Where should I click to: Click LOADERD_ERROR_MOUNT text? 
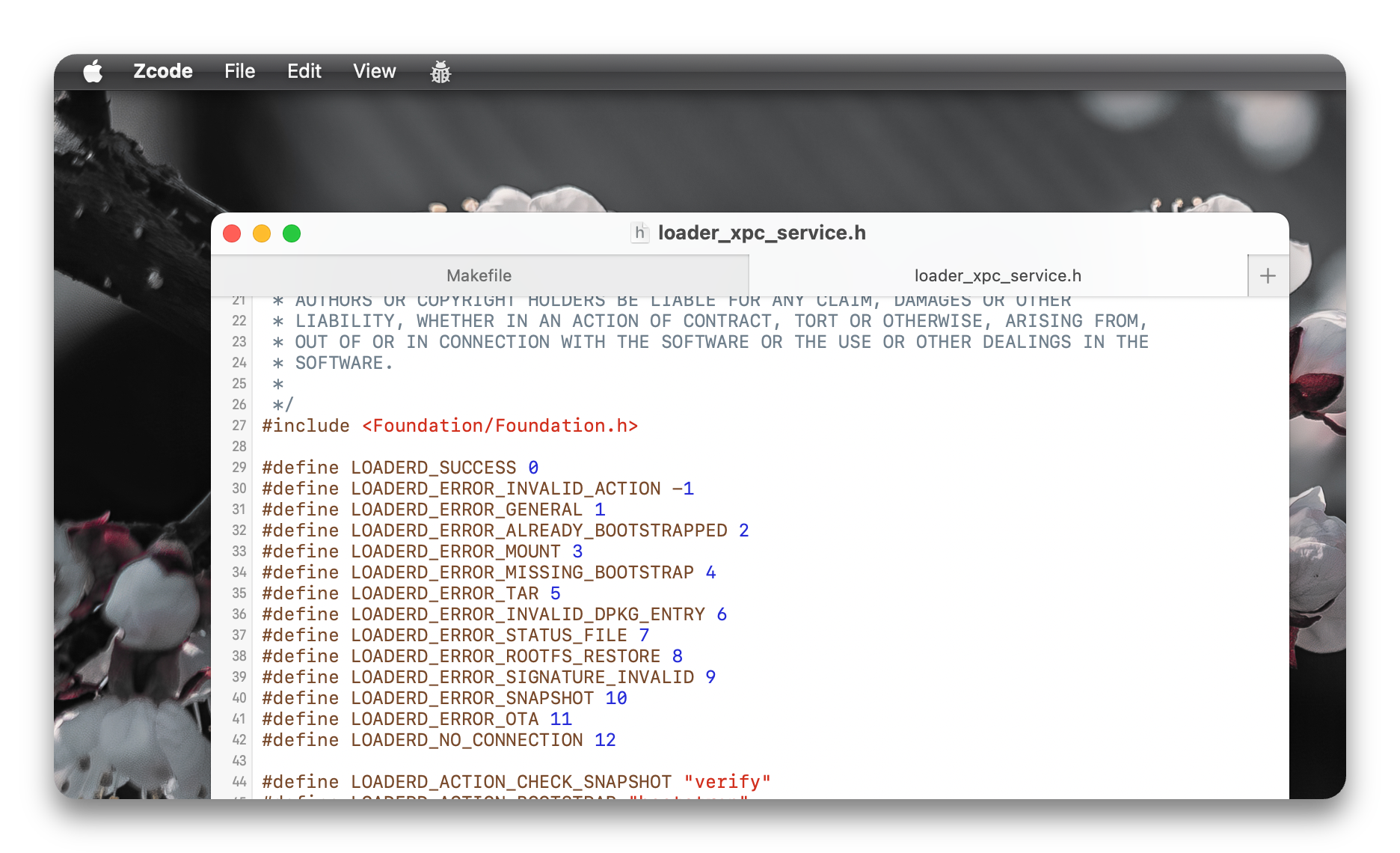456,551
